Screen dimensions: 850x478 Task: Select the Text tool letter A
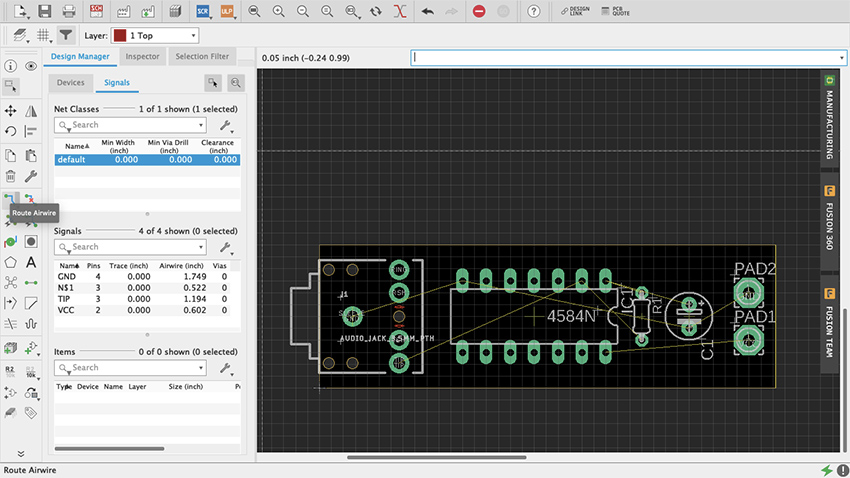click(31, 262)
